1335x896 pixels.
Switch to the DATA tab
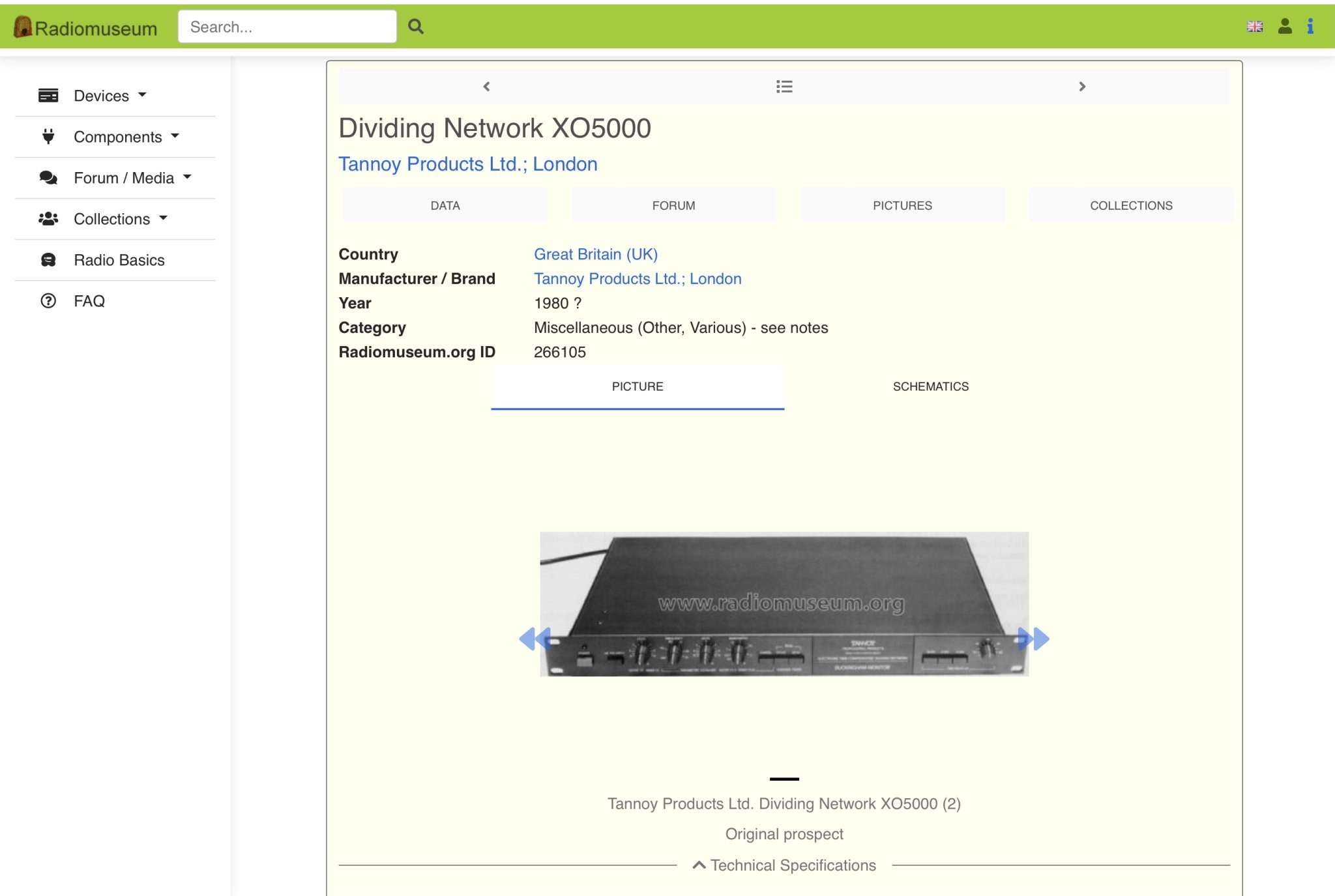pos(445,205)
